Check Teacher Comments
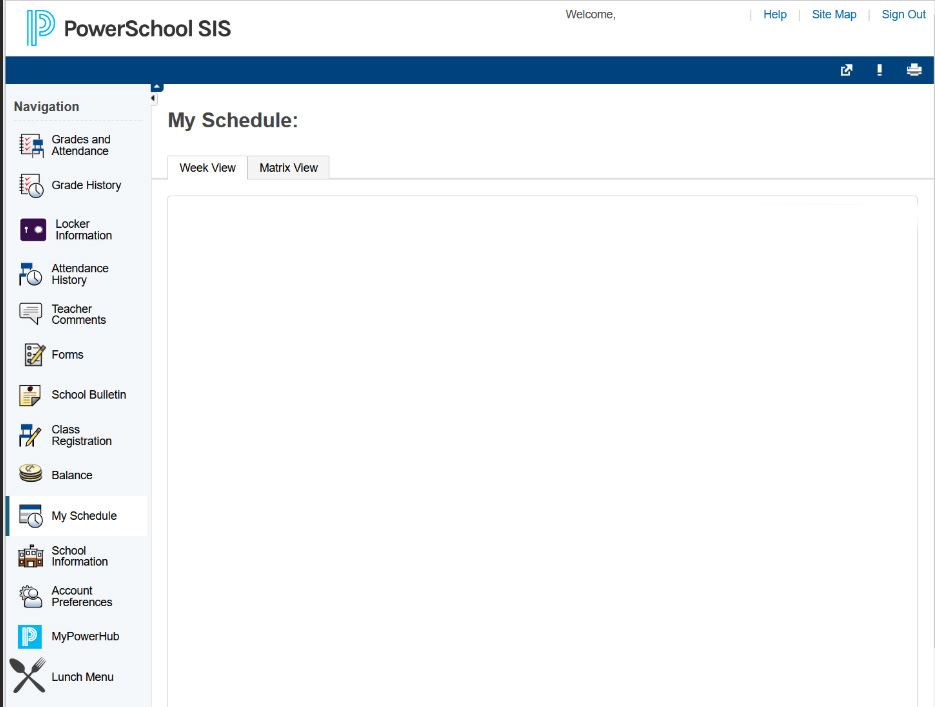The width and height of the screenshot is (935, 707). (75, 314)
